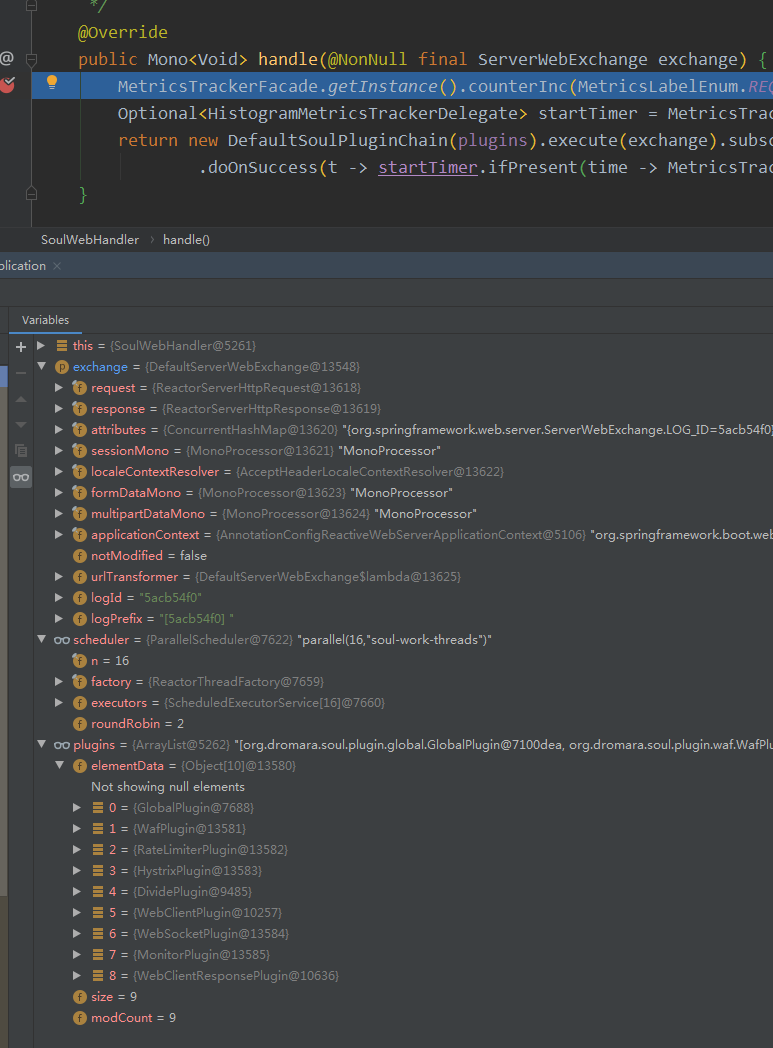
Task: Expand element 2 RateLimiterPlugin
Action: 77,849
